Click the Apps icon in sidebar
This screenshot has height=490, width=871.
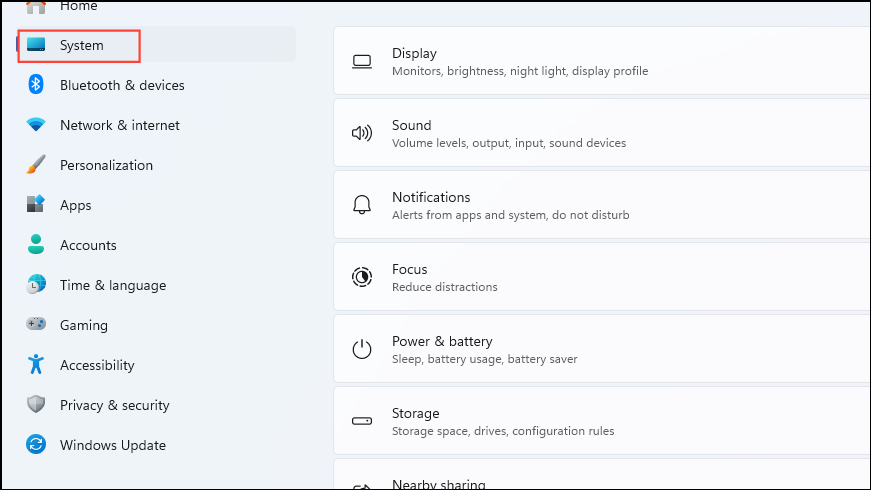[36, 205]
